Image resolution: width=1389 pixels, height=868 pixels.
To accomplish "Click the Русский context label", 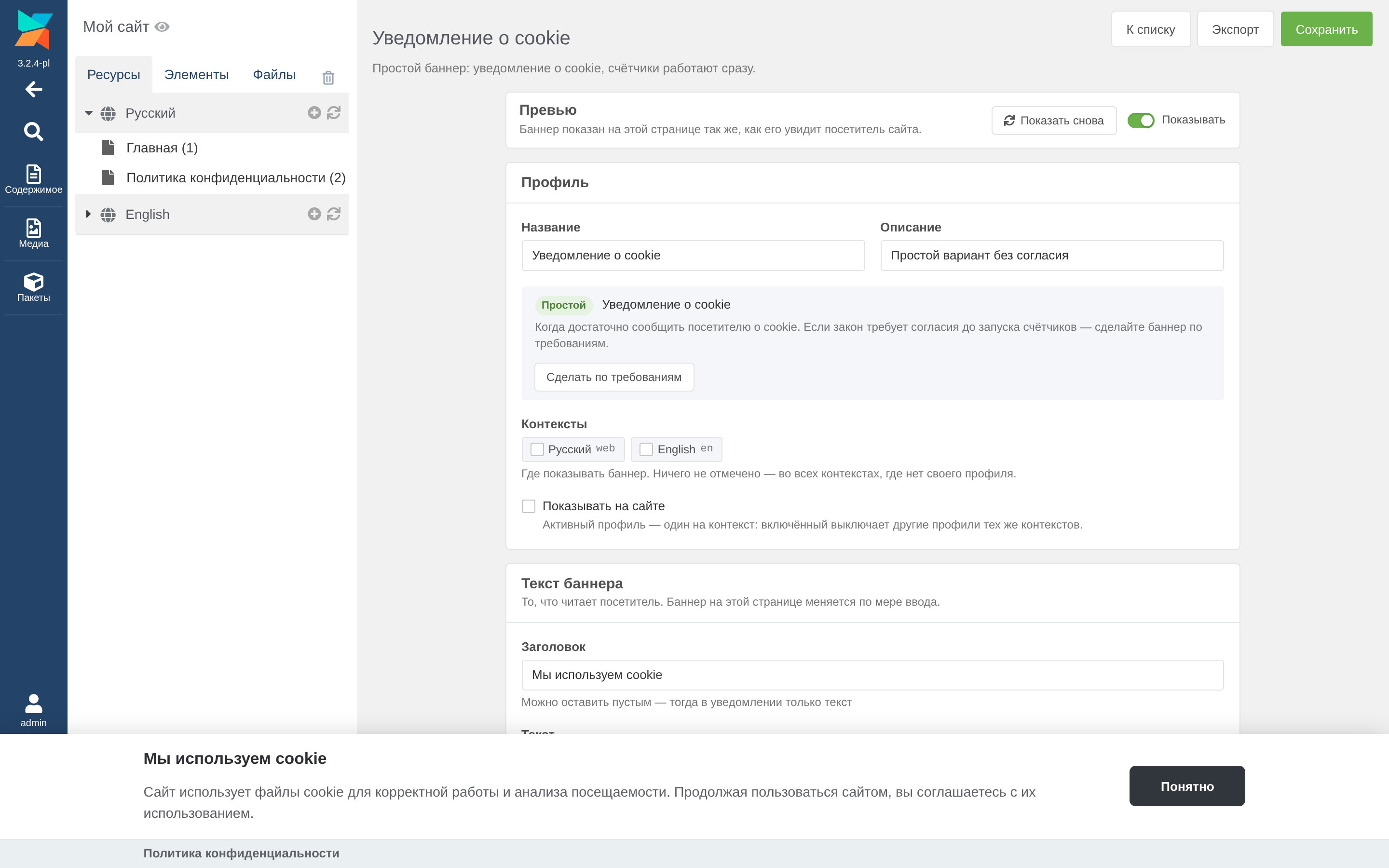I will pos(150,113).
